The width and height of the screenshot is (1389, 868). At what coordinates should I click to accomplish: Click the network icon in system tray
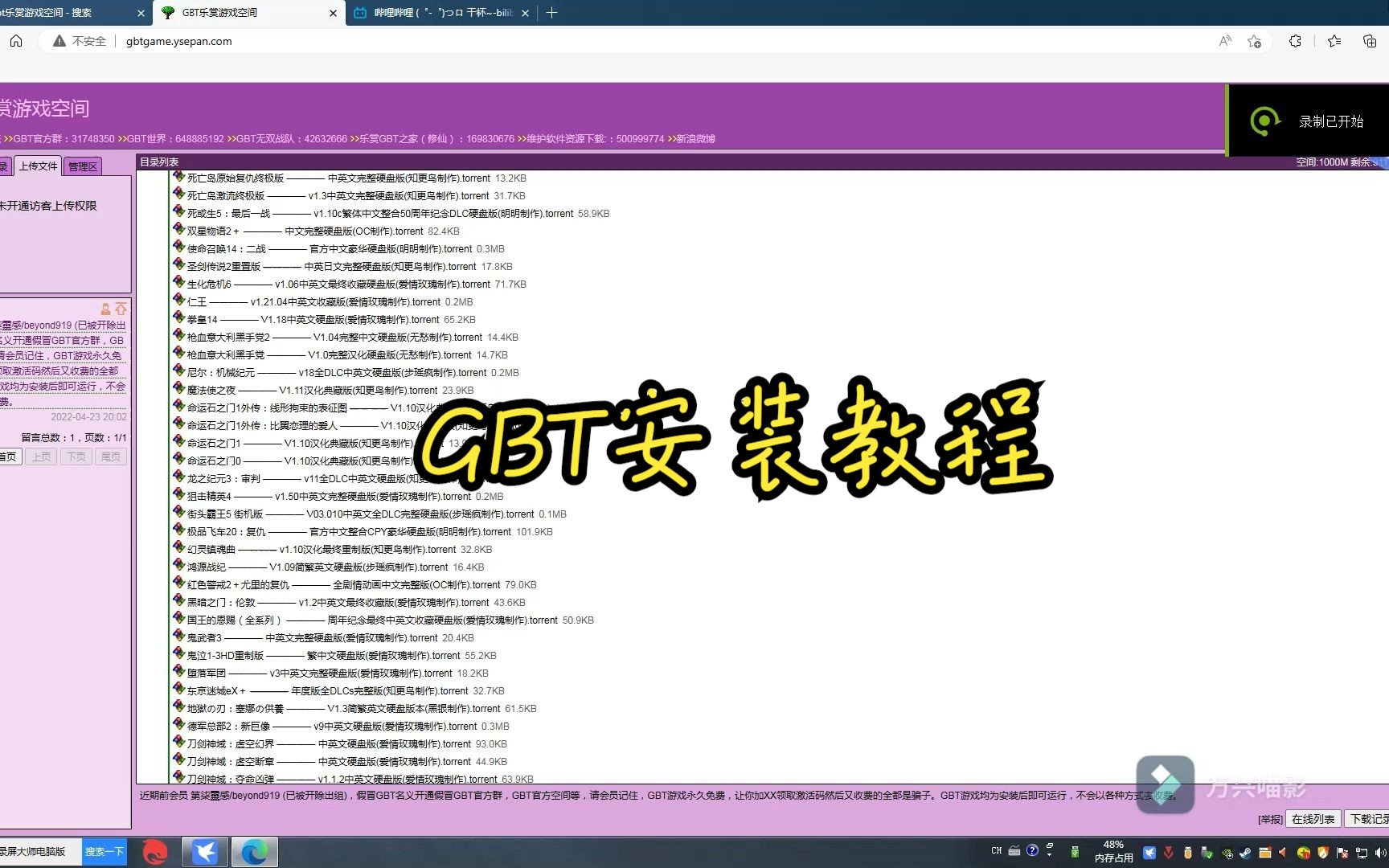click(x=1361, y=852)
